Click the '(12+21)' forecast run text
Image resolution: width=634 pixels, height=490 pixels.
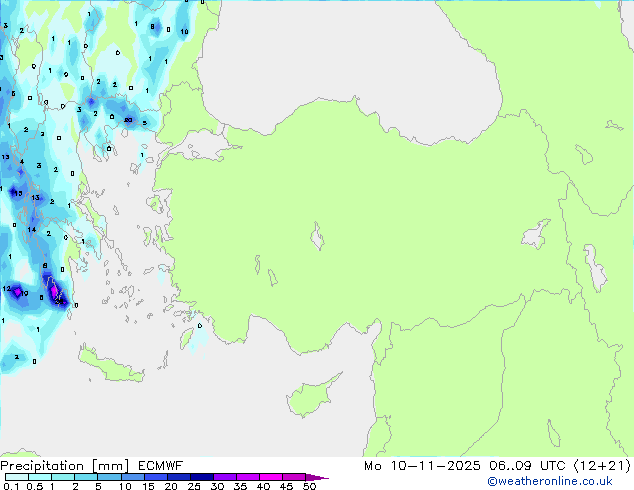tap(602, 466)
